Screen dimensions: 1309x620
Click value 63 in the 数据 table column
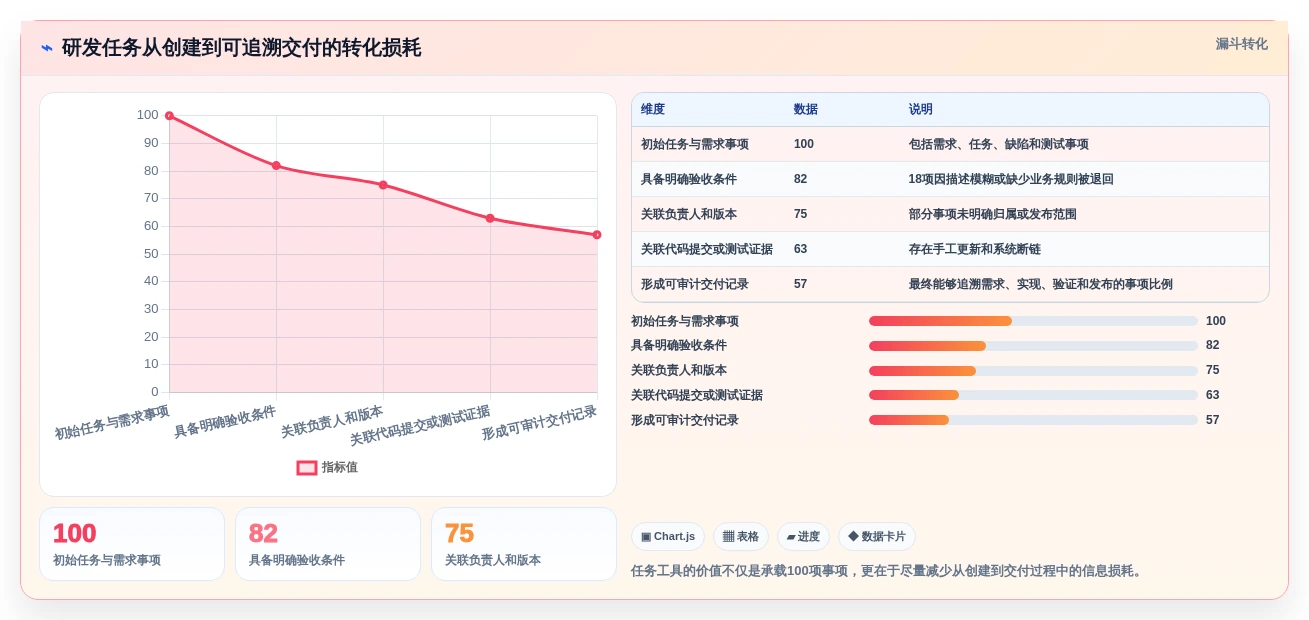pos(801,249)
